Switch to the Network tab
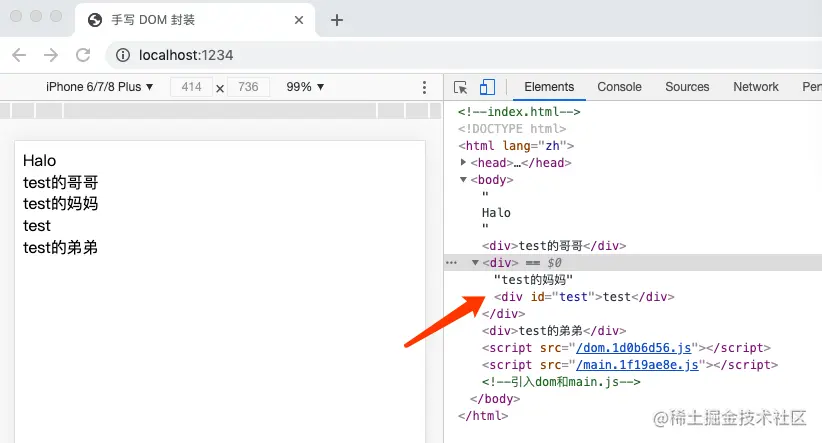This screenshot has width=822, height=443. tap(755, 87)
